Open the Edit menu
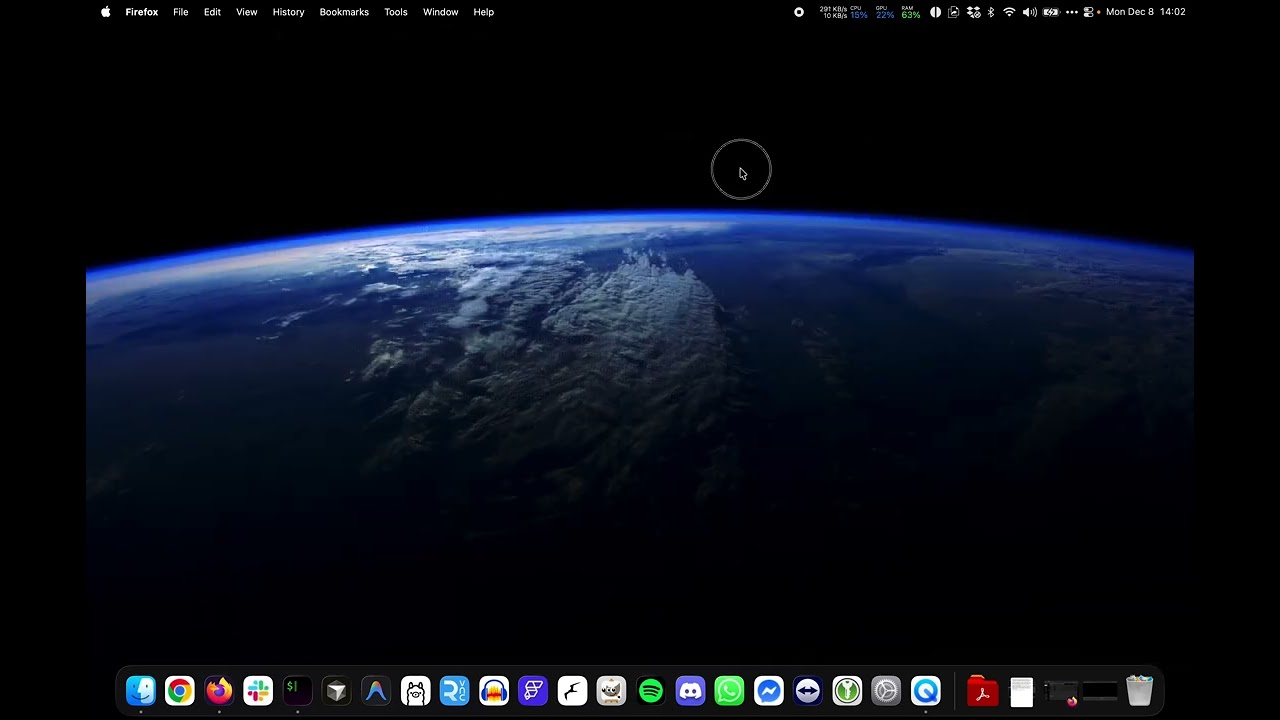This screenshot has width=1280, height=720. 212,12
